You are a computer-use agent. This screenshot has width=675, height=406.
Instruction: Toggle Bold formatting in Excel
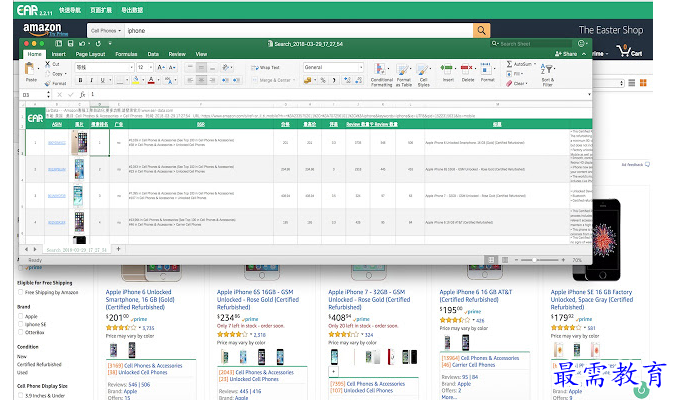tap(81, 80)
